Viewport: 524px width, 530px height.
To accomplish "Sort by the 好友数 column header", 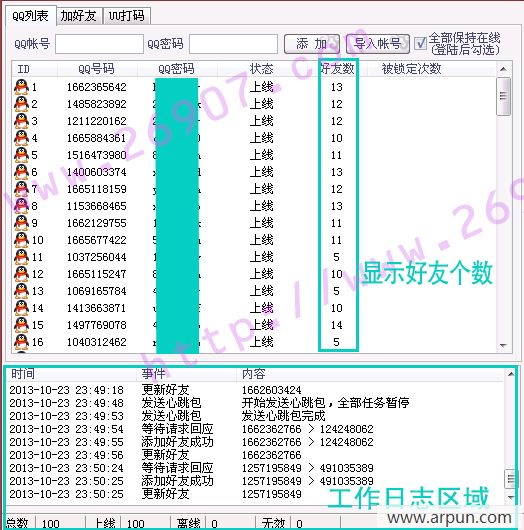I will (337, 69).
